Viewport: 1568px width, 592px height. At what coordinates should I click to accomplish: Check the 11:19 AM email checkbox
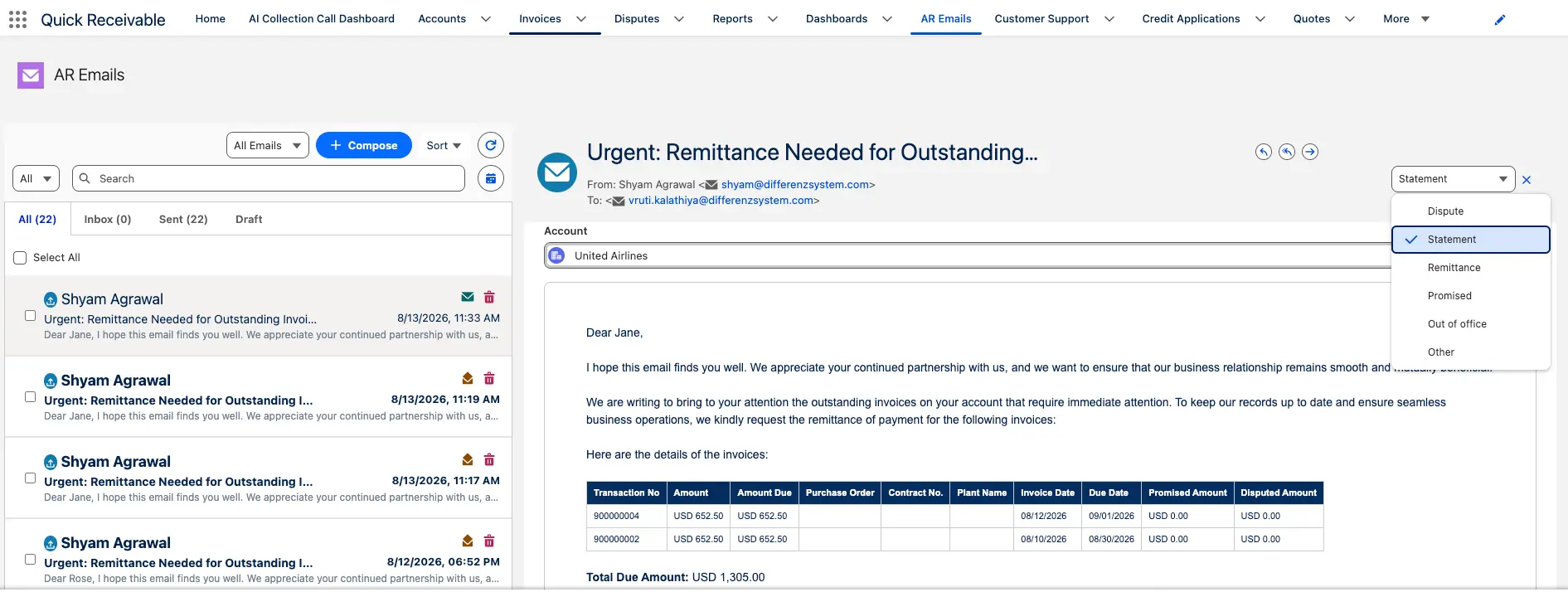(x=31, y=397)
